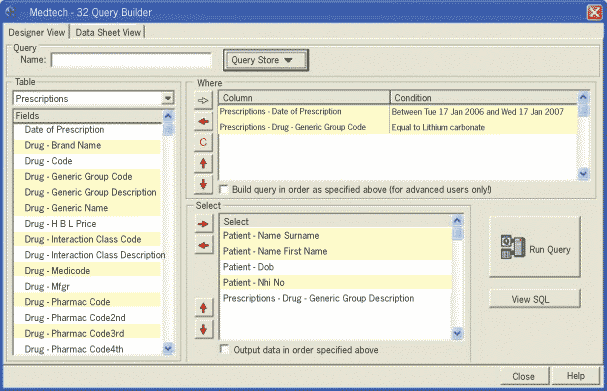Select 'Patient - Dob' in Select list

(x=336, y=267)
